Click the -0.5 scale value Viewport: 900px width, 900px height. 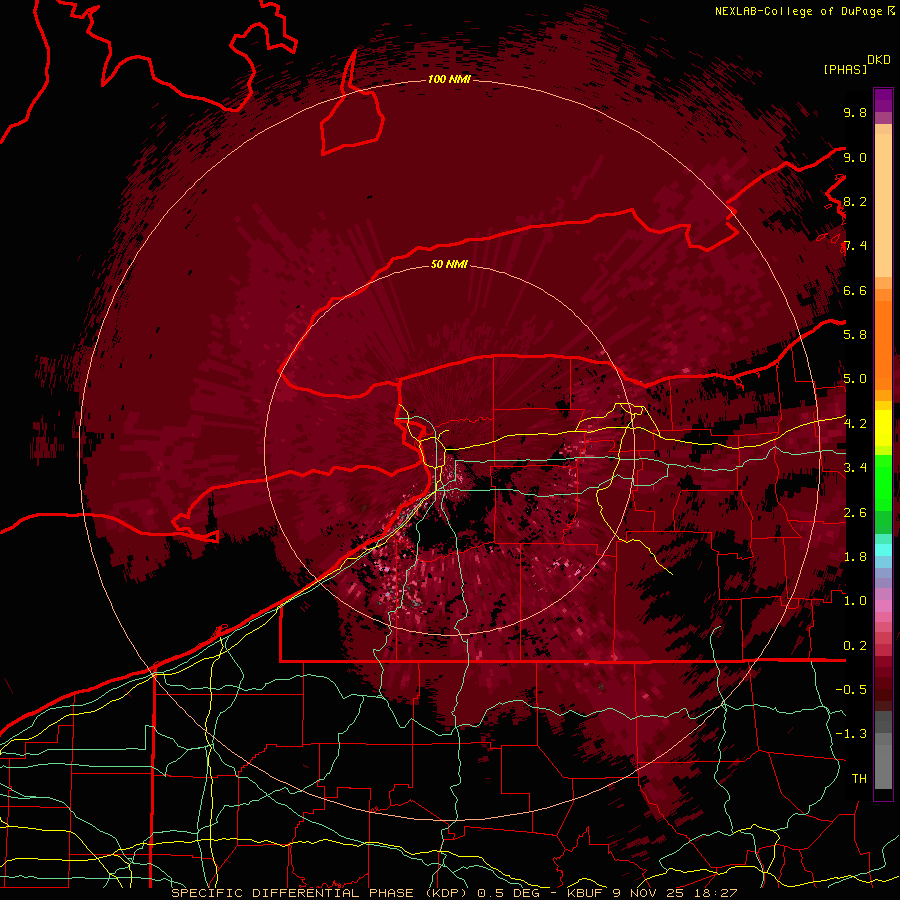[x=851, y=690]
